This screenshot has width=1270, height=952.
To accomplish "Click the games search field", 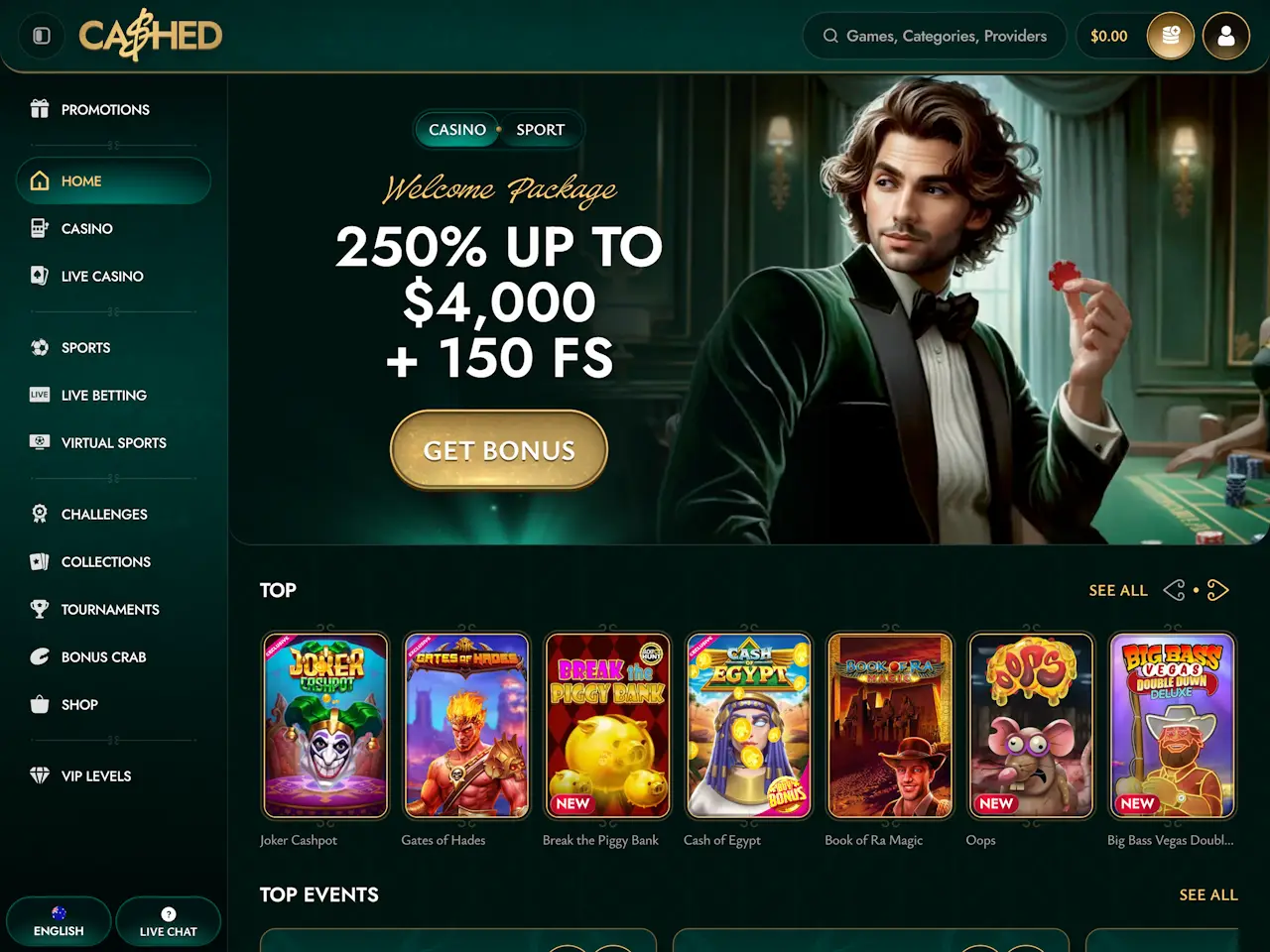I will click(934, 36).
